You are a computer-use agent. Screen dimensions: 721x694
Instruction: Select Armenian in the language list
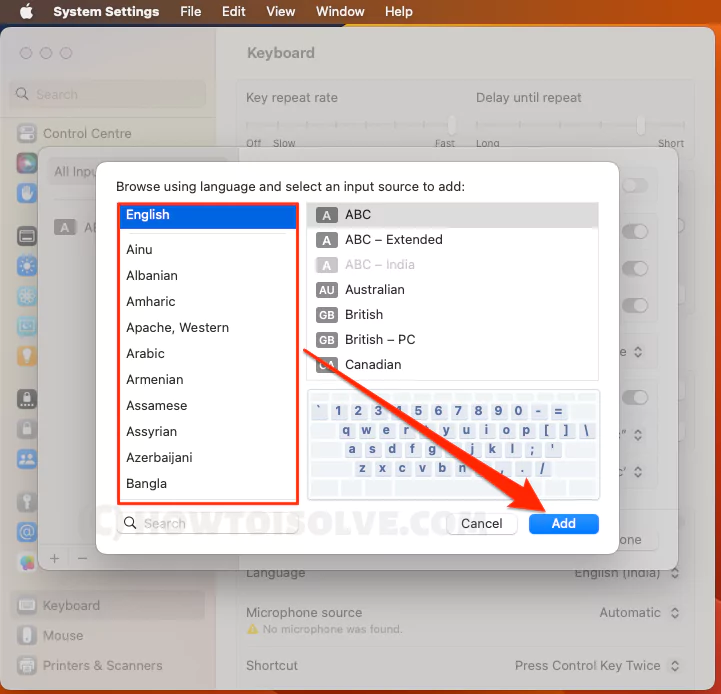(208, 379)
